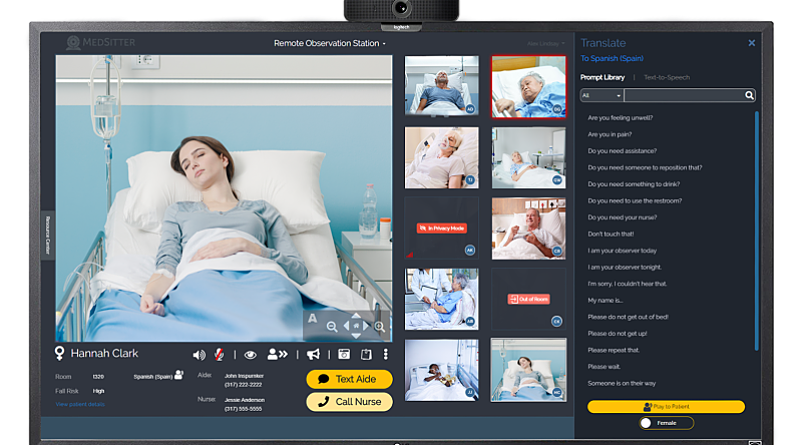Toggle the Female voice switch
Viewport: 800px width, 445px height.
pyautogui.click(x=666, y=423)
